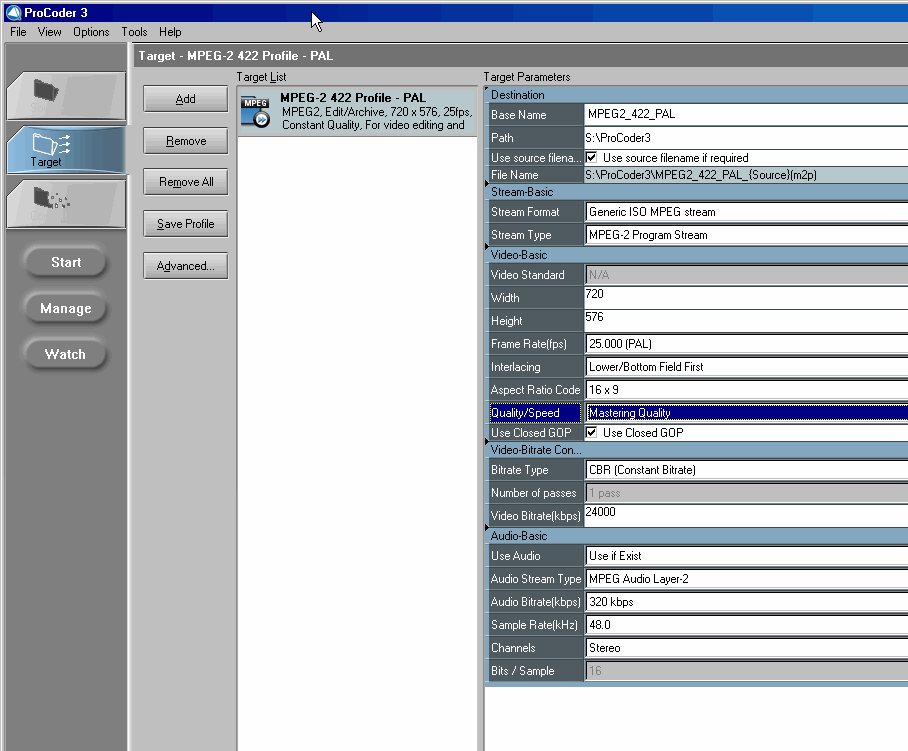Collapse the Video-Basic section
The width and height of the screenshot is (908, 751).
(487, 248)
